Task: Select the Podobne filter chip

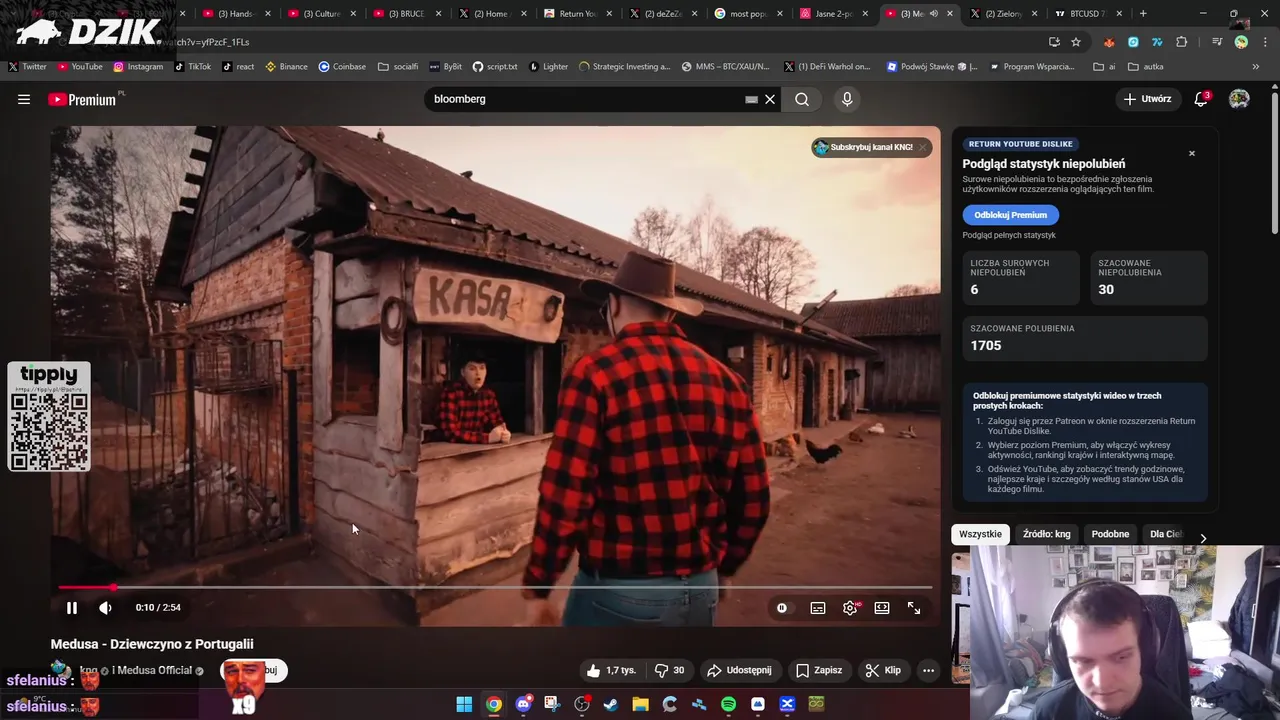Action: (1110, 534)
